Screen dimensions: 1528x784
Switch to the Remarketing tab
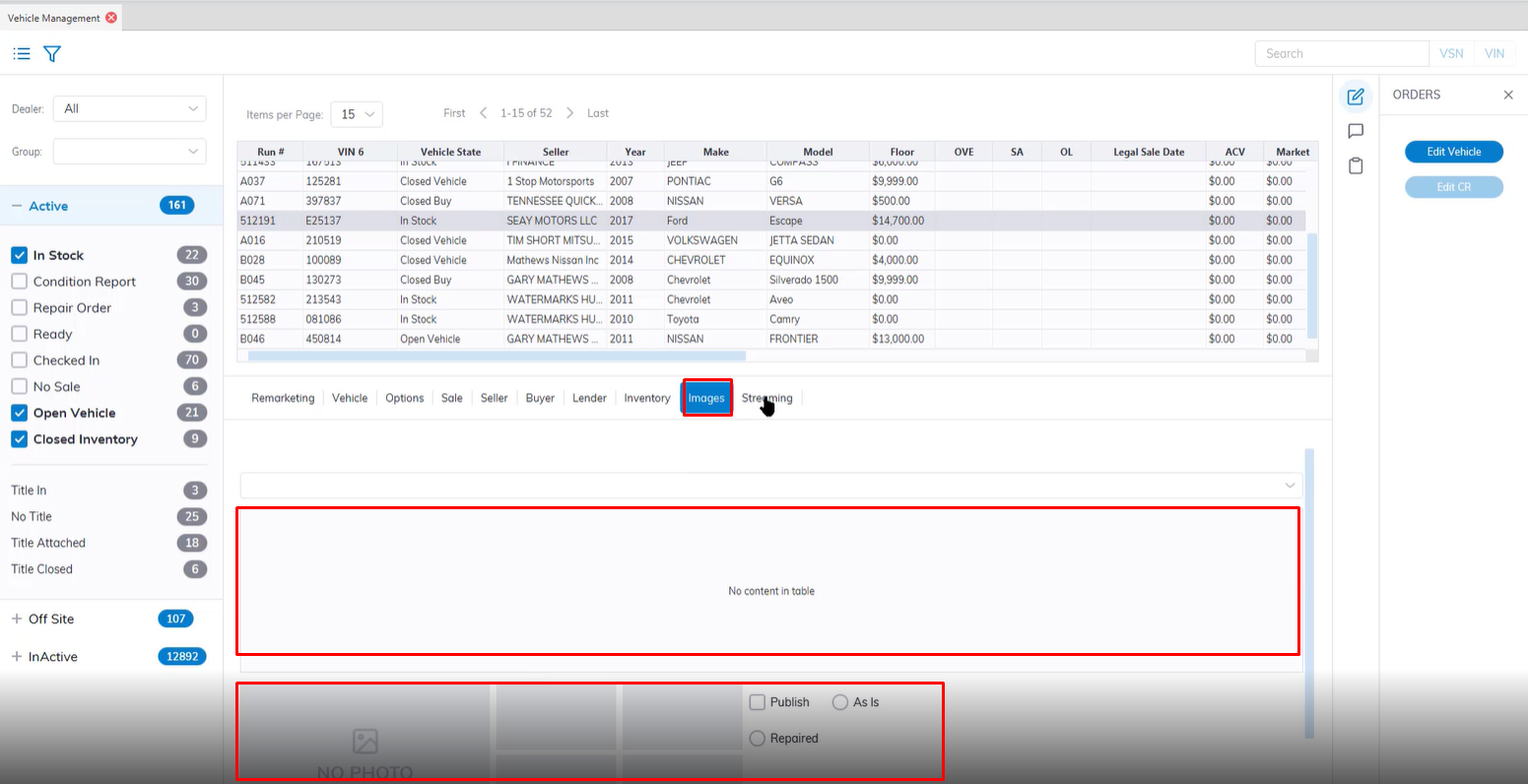pos(283,398)
